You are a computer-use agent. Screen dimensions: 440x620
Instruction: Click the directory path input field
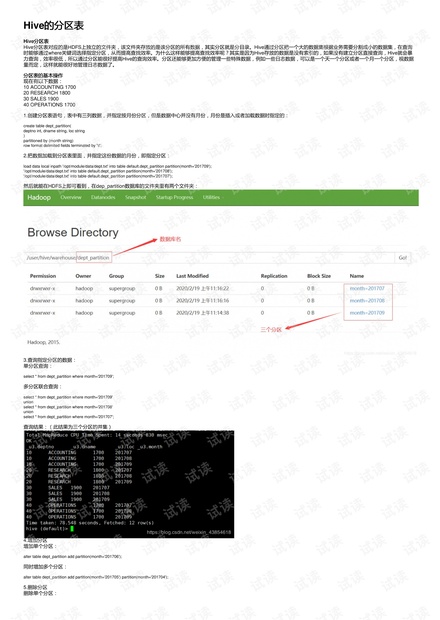(x=209, y=257)
